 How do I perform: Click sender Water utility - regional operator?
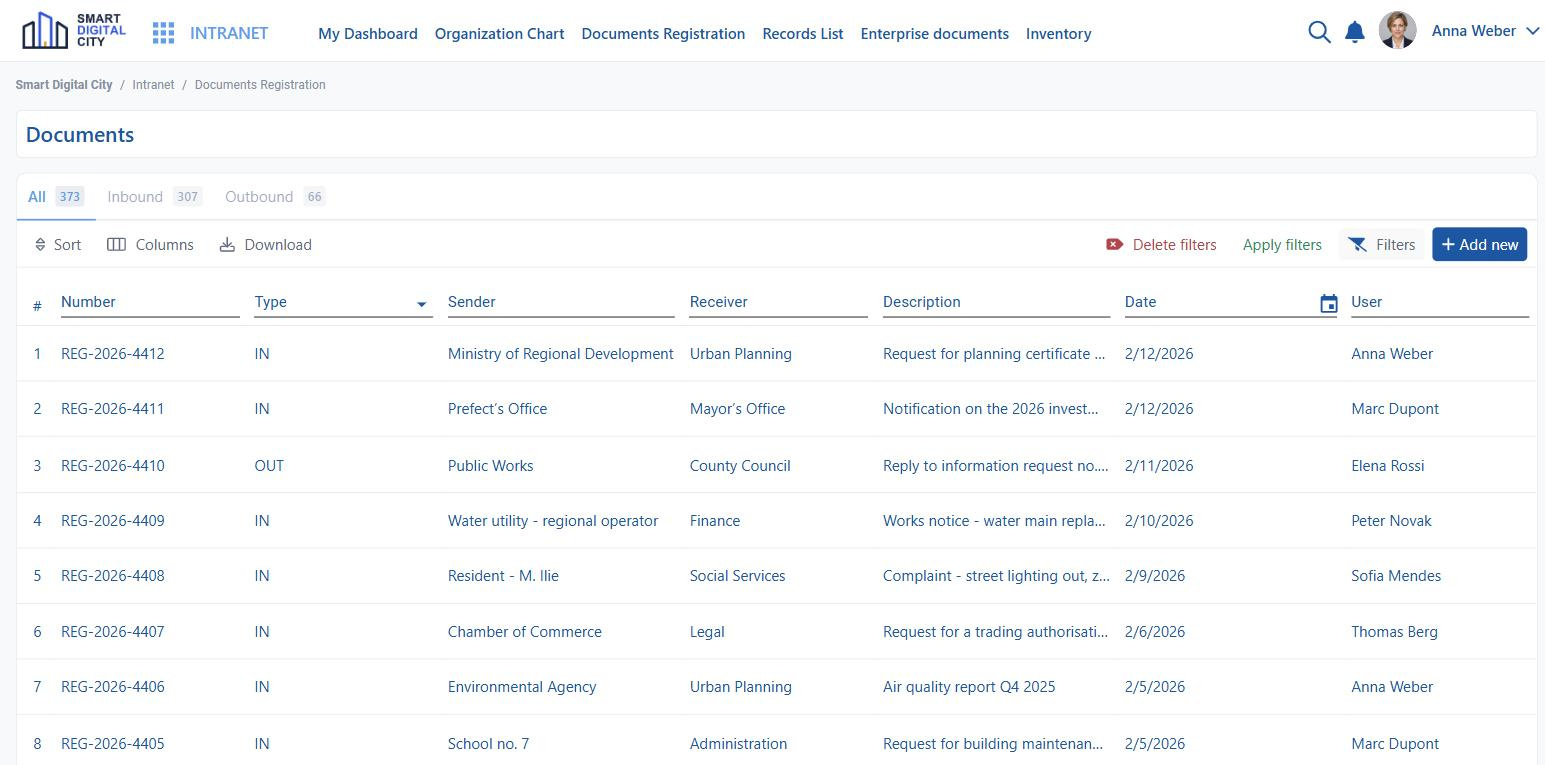pos(553,521)
